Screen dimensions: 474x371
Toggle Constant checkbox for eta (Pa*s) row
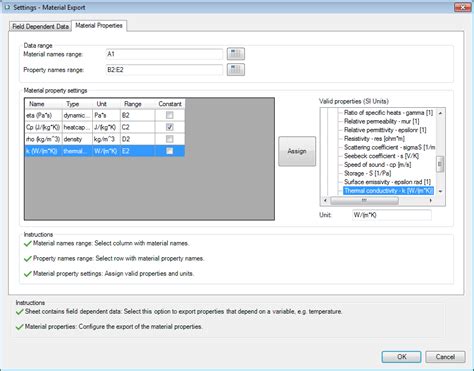(x=170, y=115)
